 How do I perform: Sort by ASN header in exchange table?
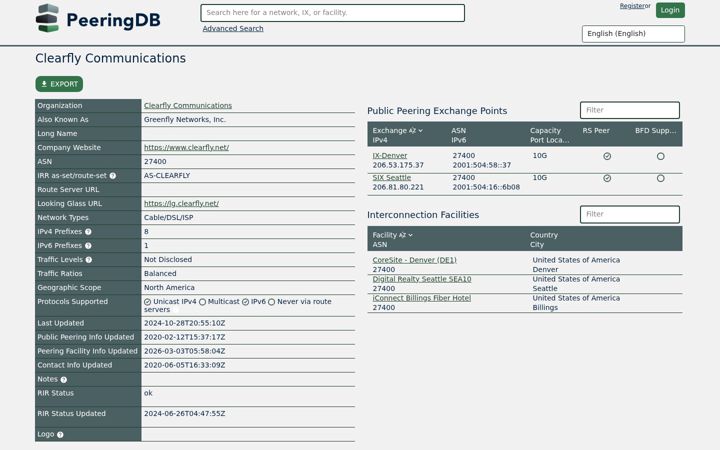(x=458, y=131)
